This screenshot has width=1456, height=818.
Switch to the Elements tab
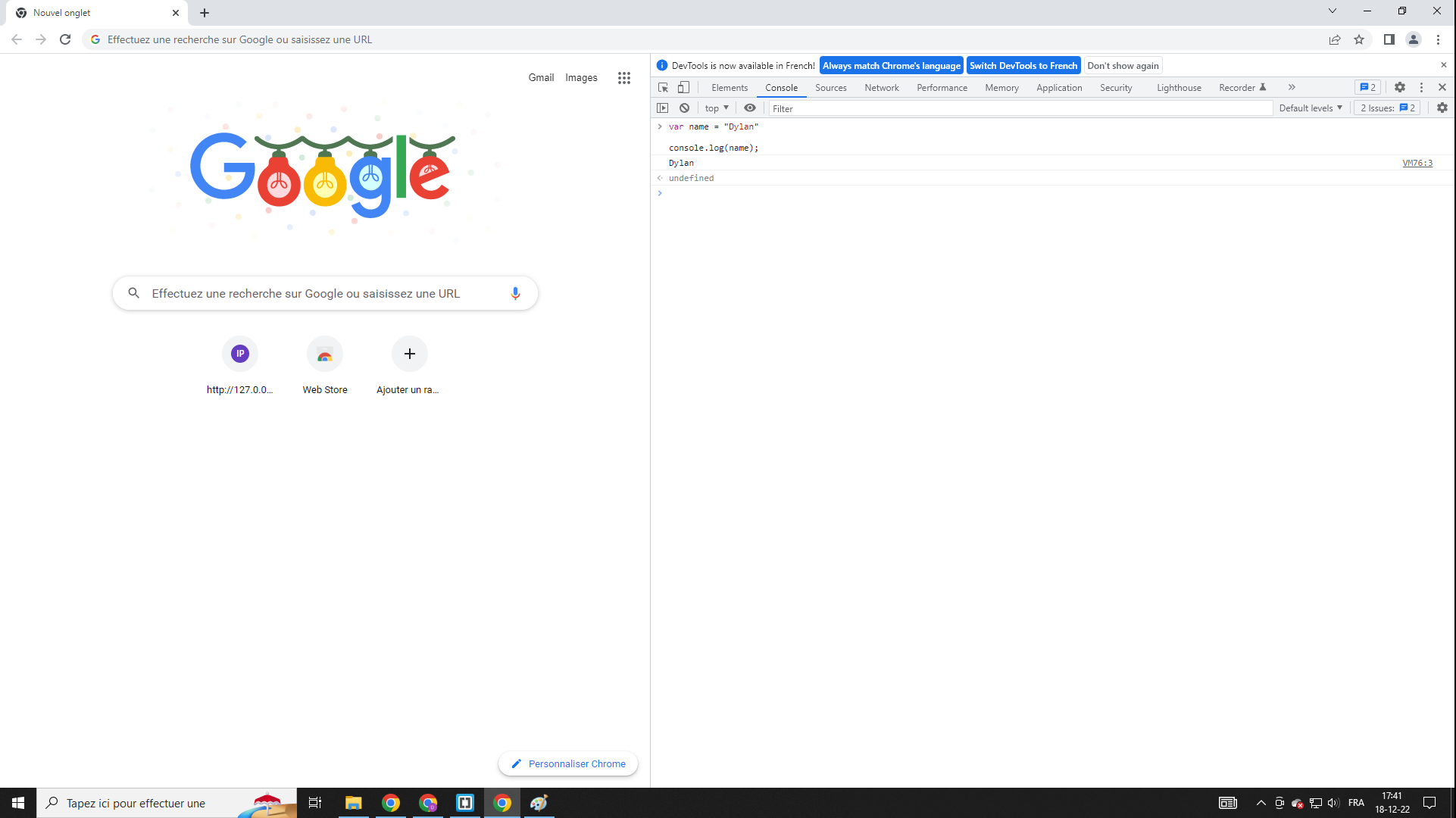[x=730, y=88]
